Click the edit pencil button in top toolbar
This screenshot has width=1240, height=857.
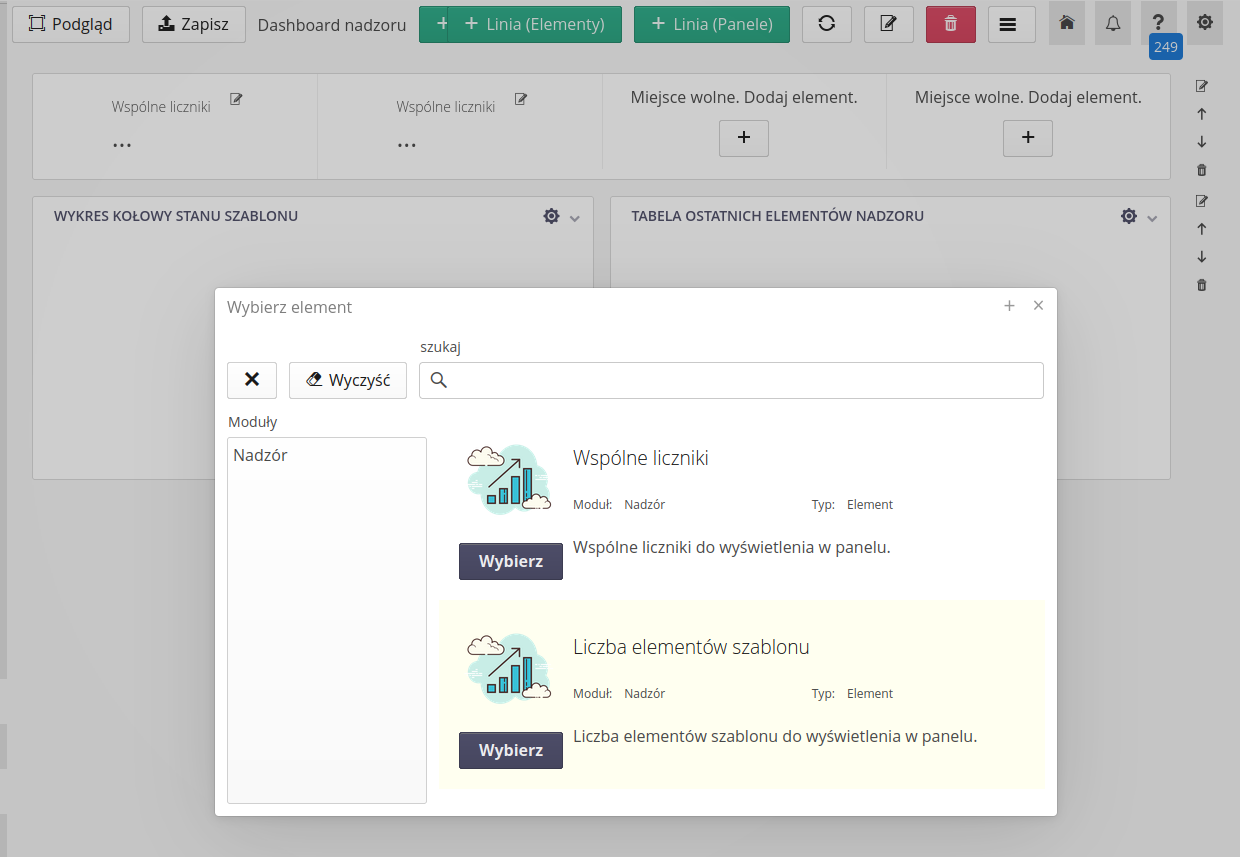click(888, 24)
